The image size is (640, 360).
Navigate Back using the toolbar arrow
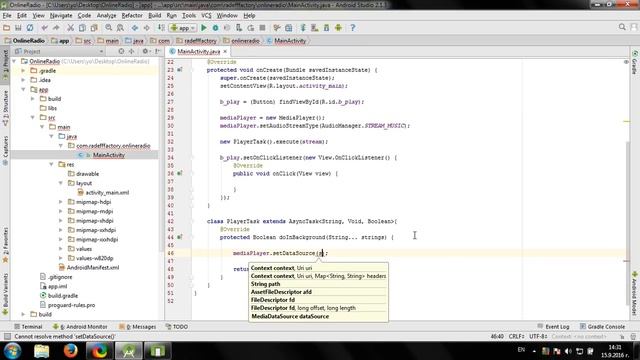click(135, 28)
